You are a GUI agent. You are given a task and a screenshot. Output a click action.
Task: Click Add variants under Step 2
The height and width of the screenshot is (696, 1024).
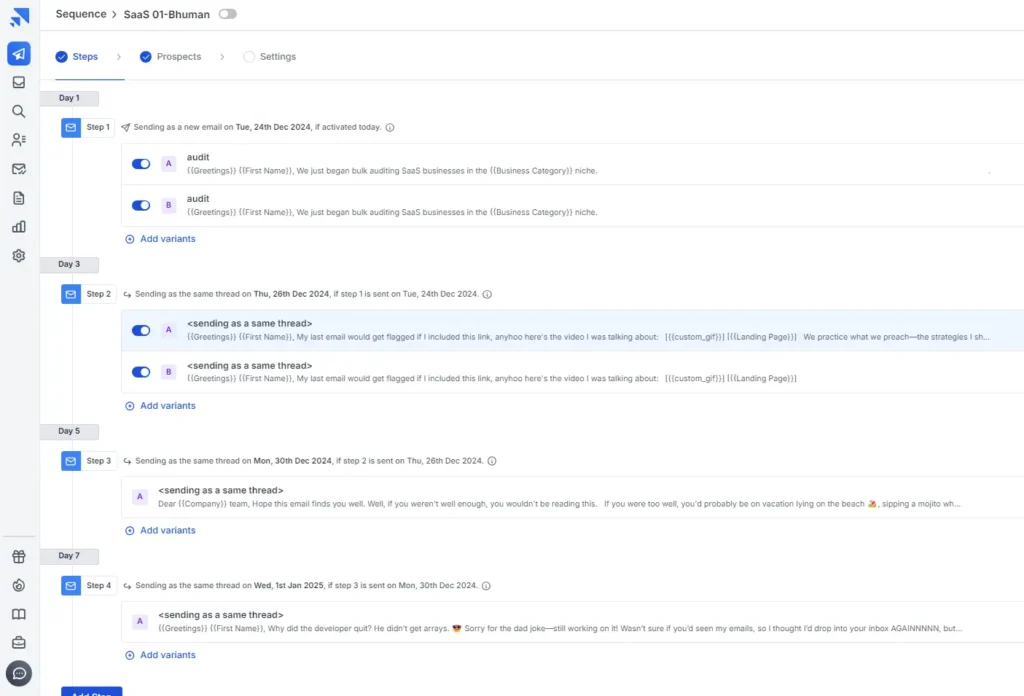160,406
